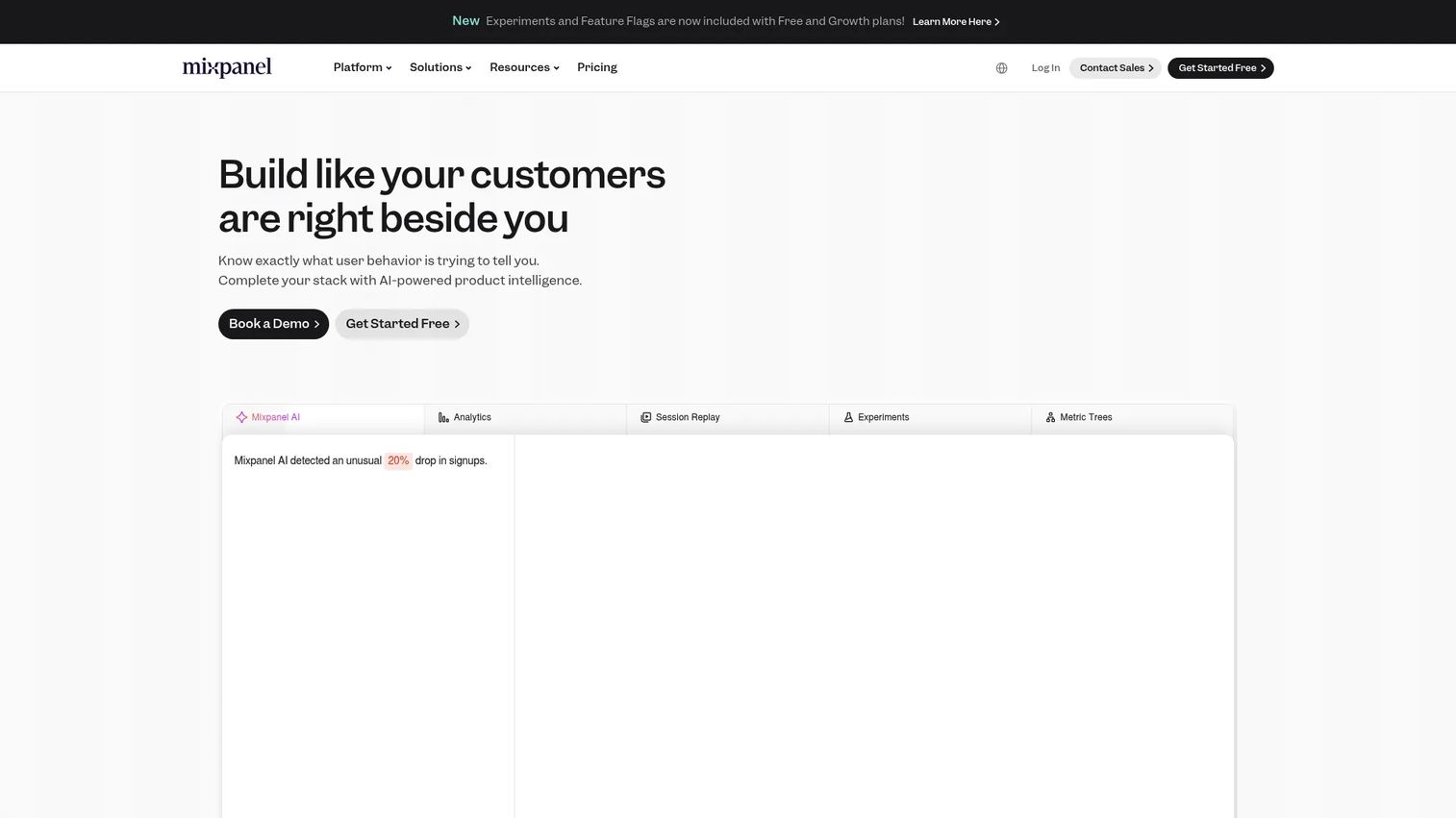This screenshot has width=1456, height=818.
Task: Expand the Resources menu
Action: coord(524,67)
